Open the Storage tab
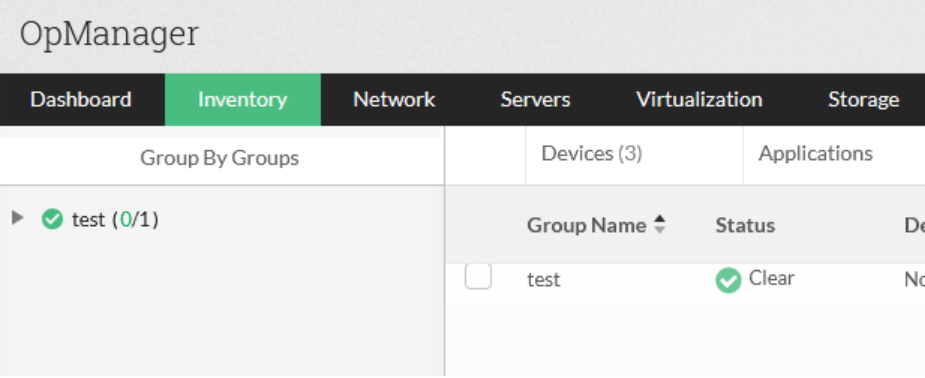 pos(863,99)
